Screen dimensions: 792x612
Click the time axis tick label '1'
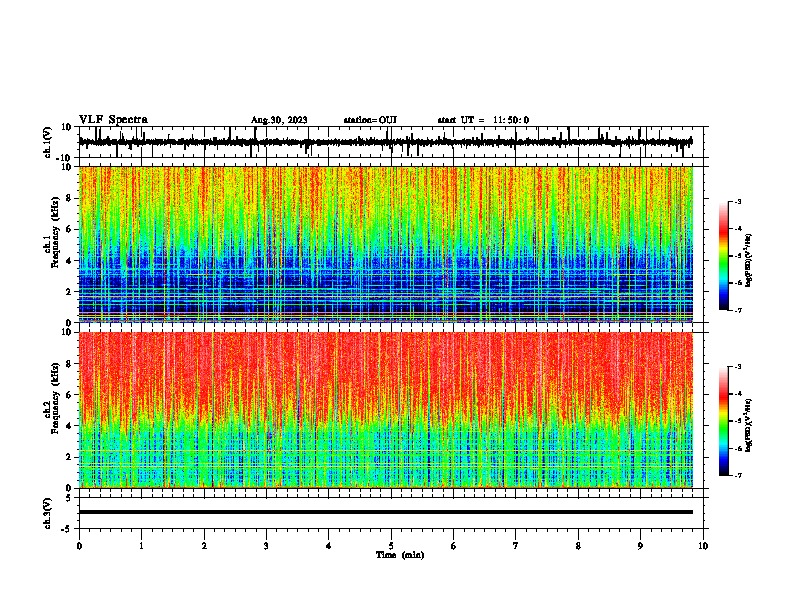tap(141, 546)
